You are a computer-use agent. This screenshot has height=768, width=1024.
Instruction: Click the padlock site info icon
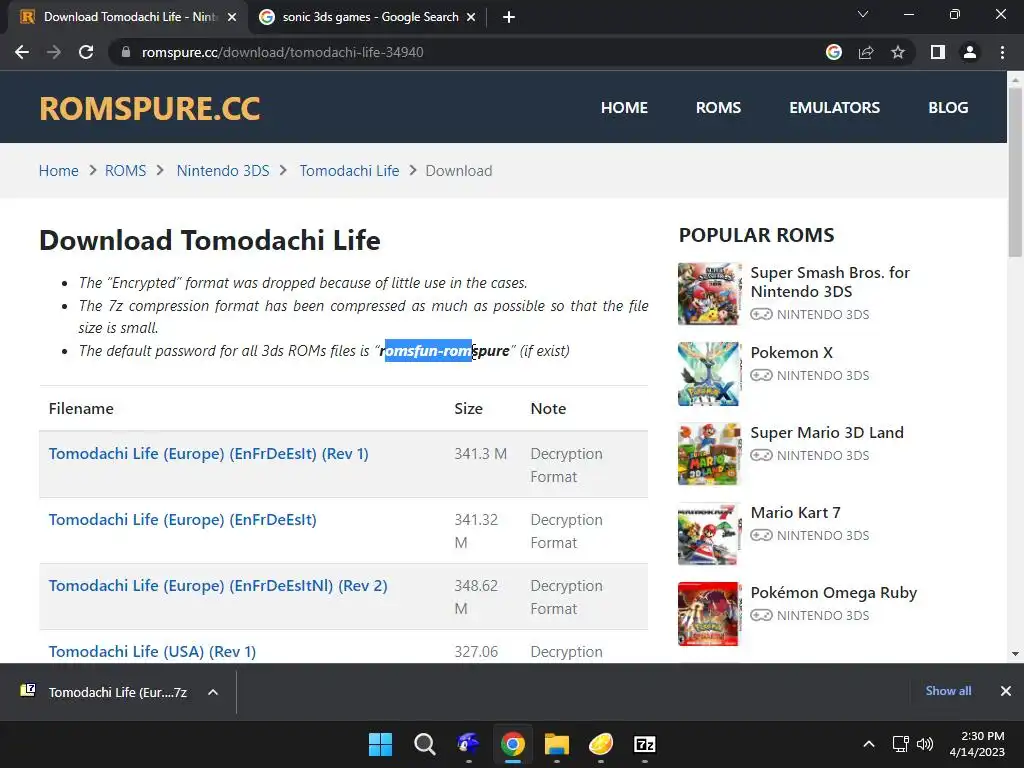click(126, 52)
